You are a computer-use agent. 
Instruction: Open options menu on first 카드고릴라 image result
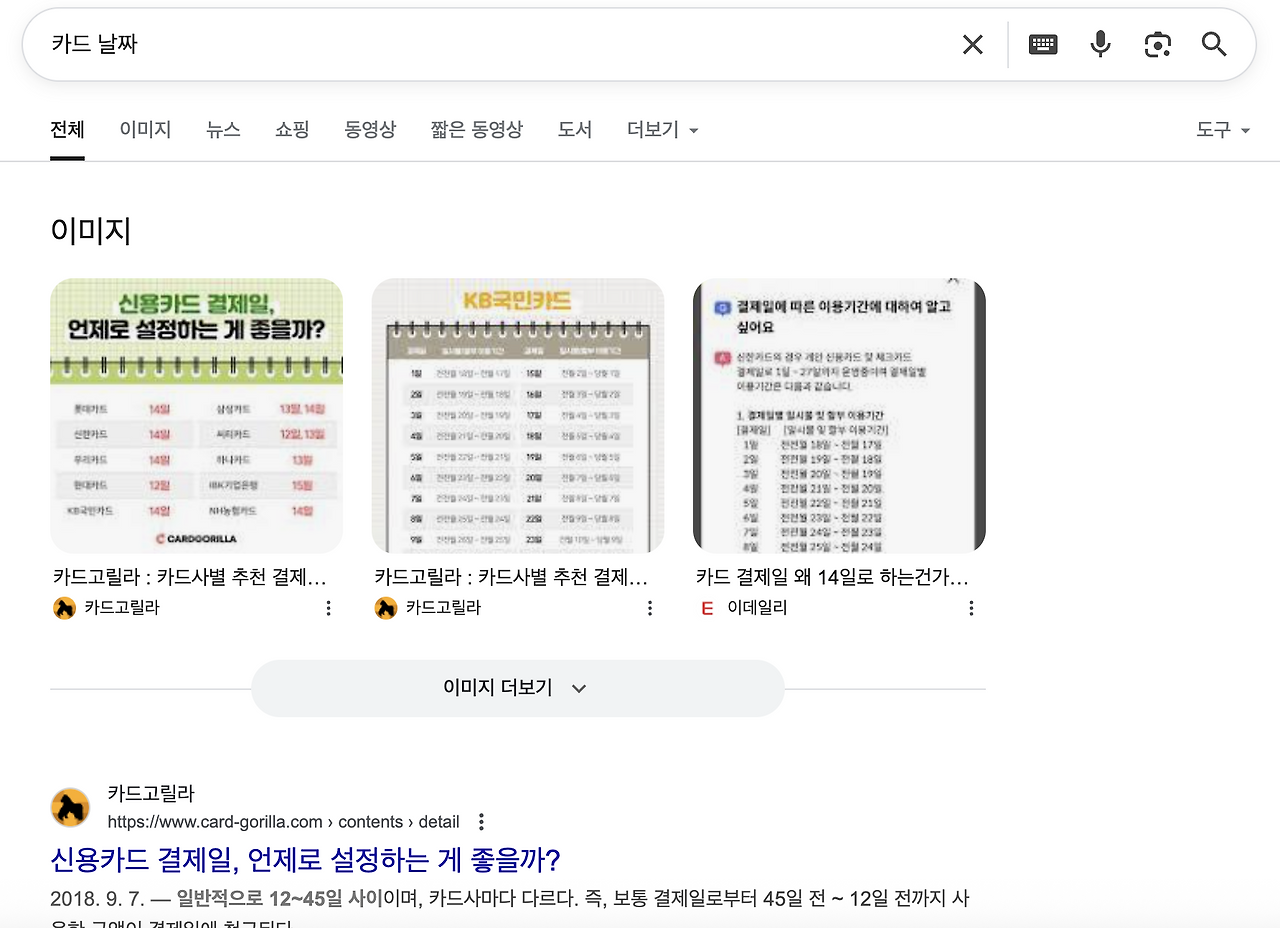(x=328, y=607)
